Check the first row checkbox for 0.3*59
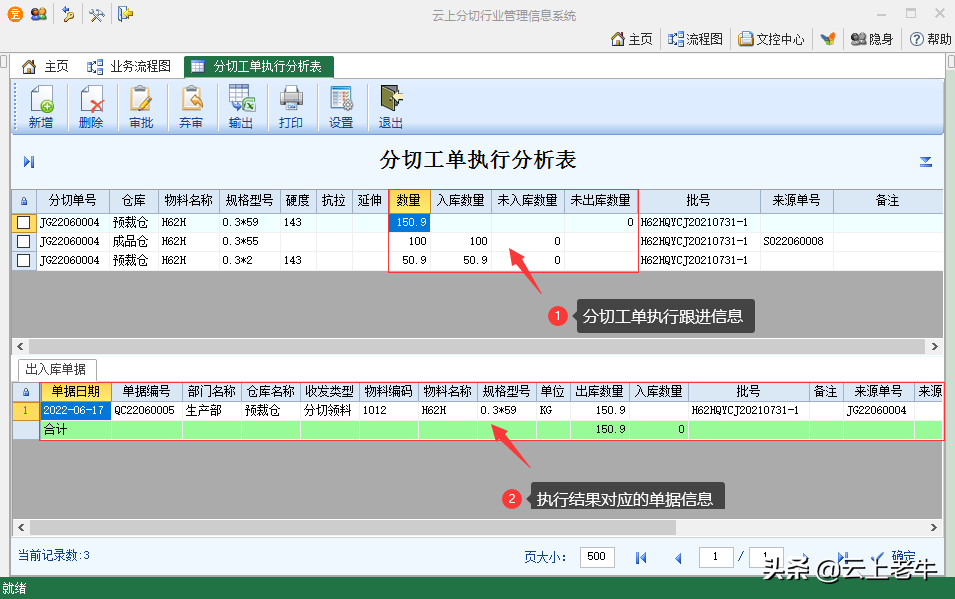955x599 pixels. 24,223
